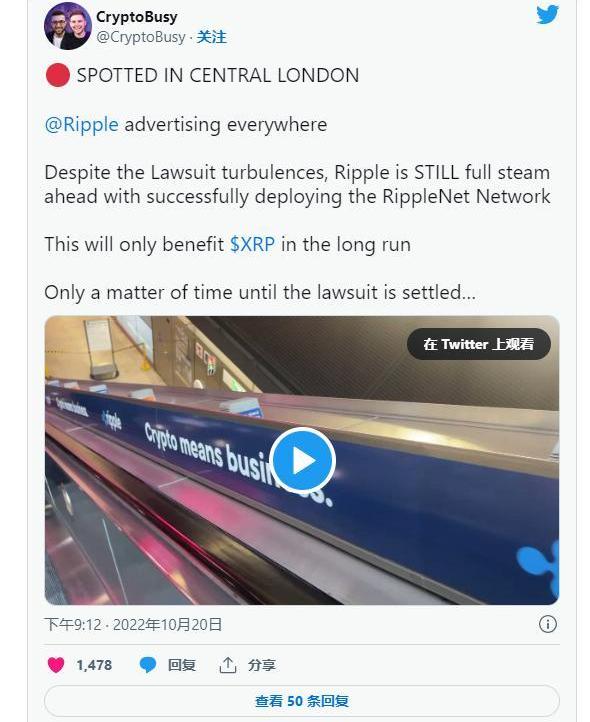This screenshot has width=590, height=722.
Task: Click the 分享 share label
Action: pos(262,665)
